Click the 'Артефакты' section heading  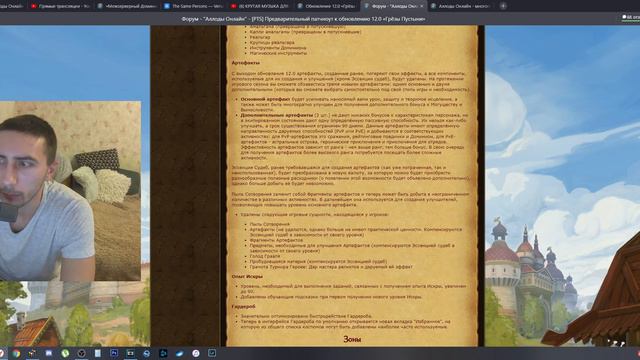[246, 63]
